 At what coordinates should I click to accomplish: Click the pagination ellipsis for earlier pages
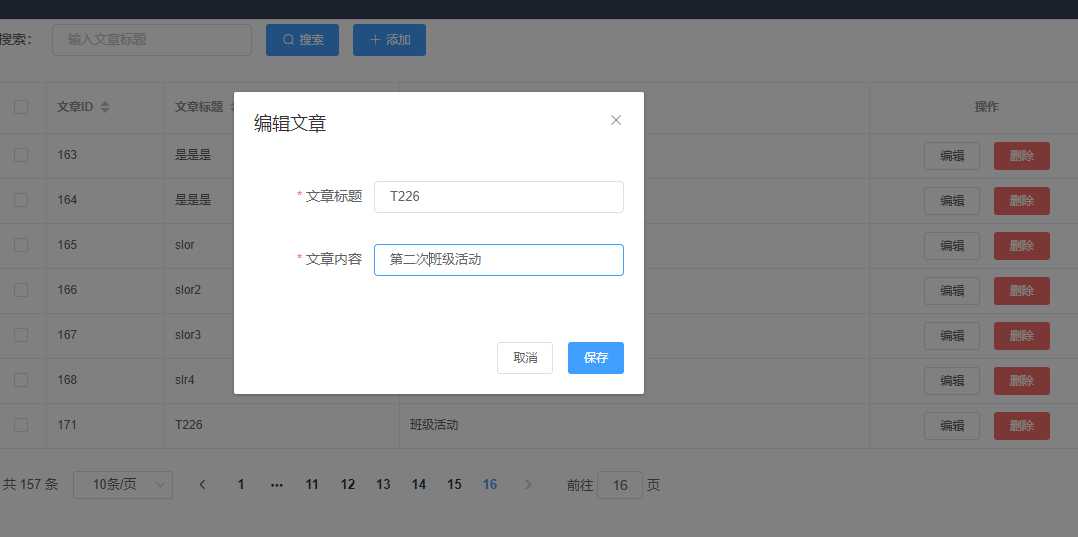tap(277, 485)
